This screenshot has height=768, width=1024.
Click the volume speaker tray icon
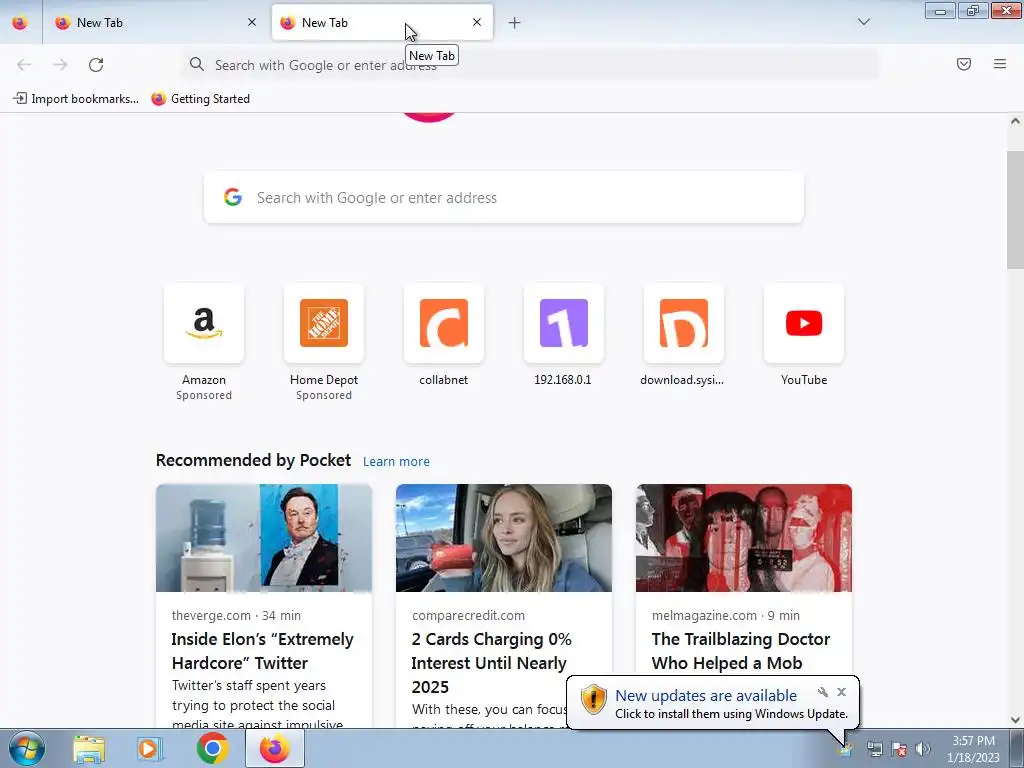(923, 750)
